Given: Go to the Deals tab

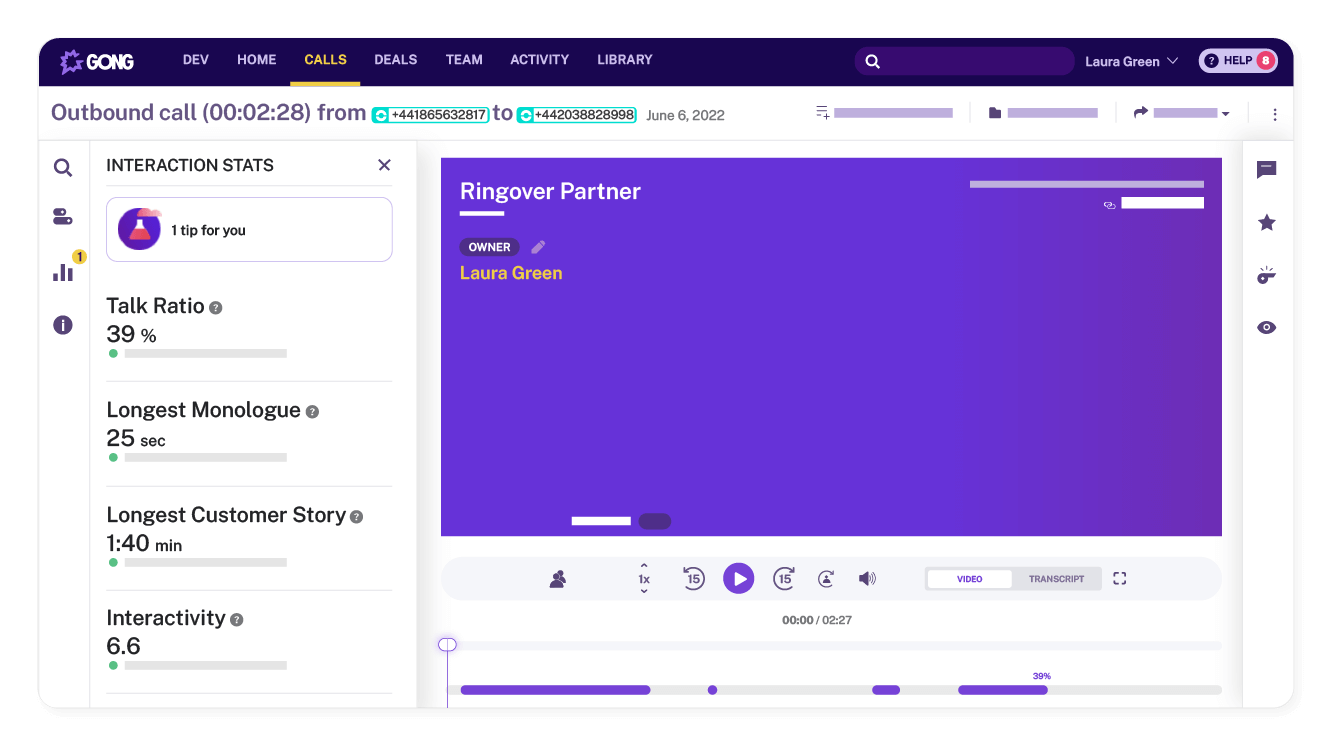Looking at the screenshot, I should point(395,60).
